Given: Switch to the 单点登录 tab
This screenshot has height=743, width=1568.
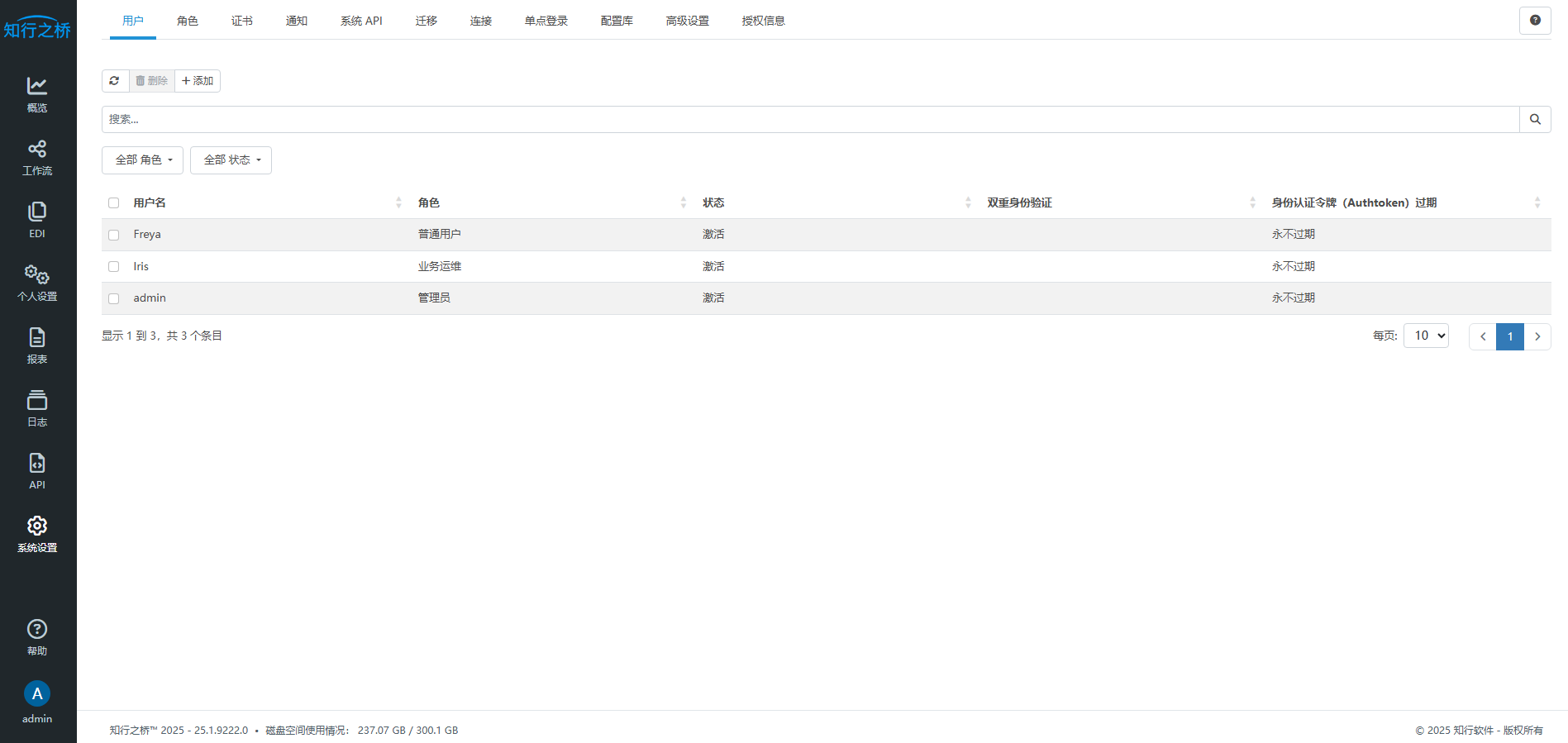Looking at the screenshot, I should (x=546, y=21).
